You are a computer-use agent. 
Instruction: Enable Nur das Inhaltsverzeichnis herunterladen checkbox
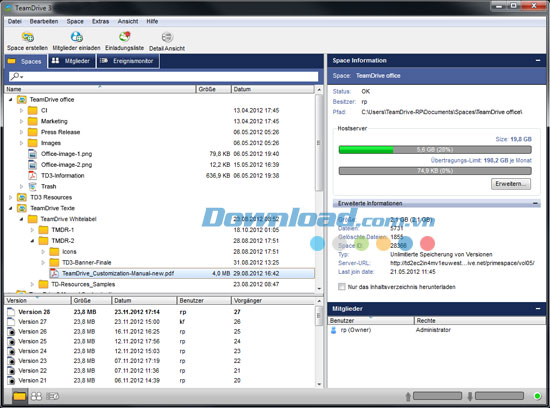click(341, 287)
